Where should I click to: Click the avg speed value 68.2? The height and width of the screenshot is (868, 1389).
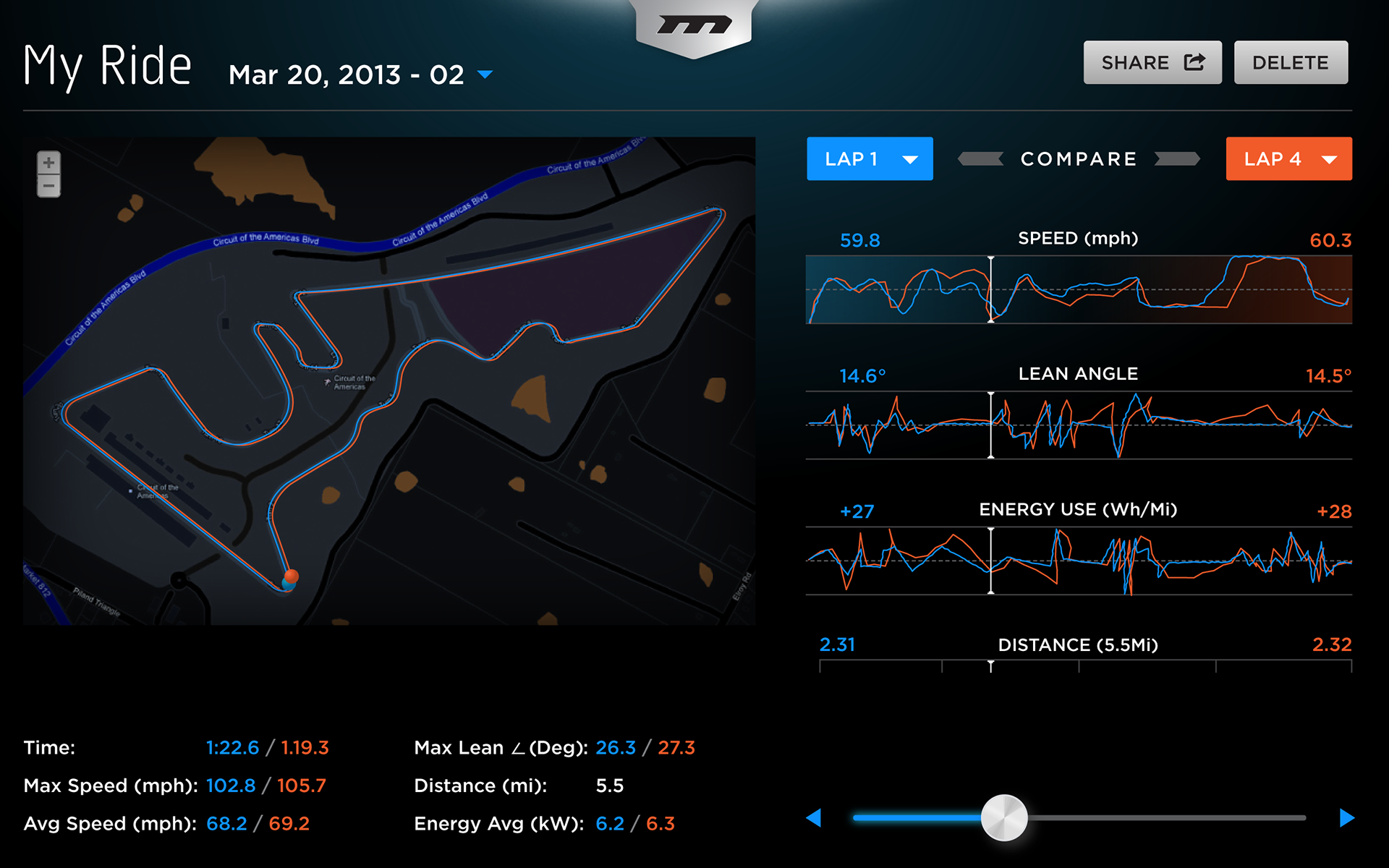click(226, 824)
